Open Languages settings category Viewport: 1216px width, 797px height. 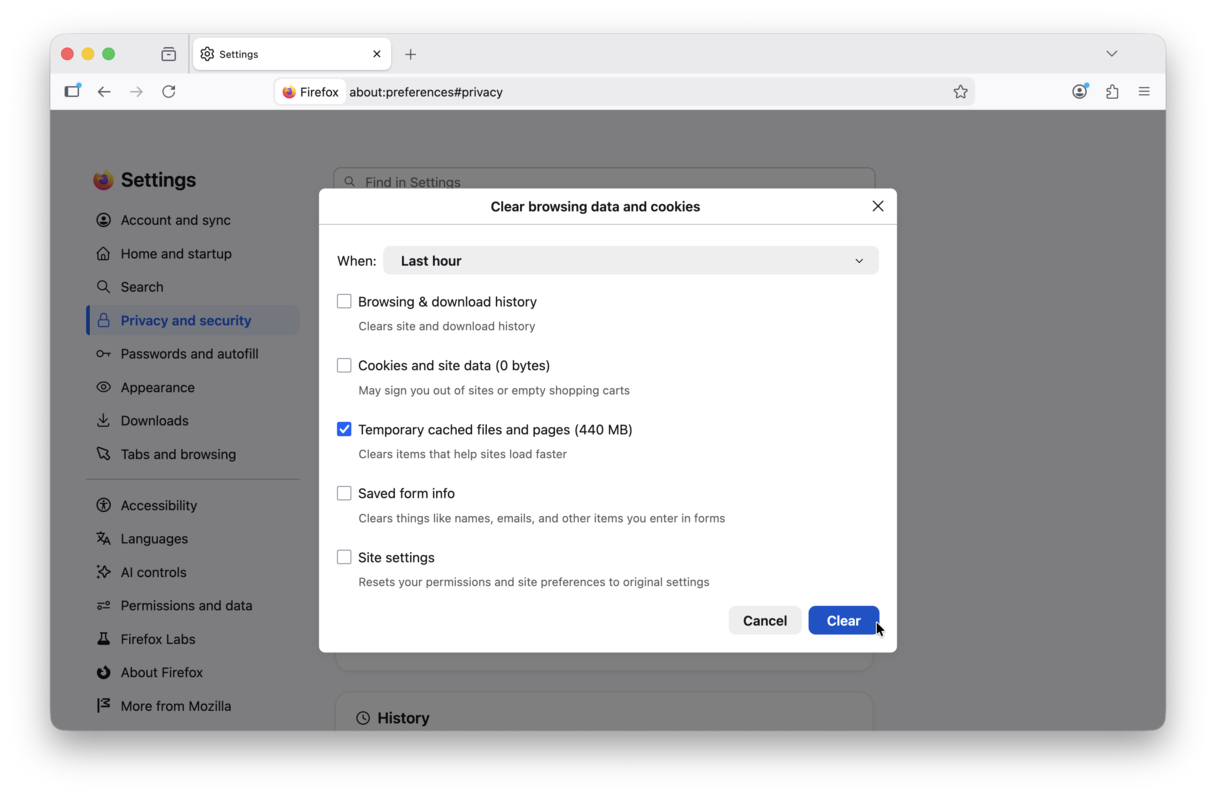[x=193, y=539]
